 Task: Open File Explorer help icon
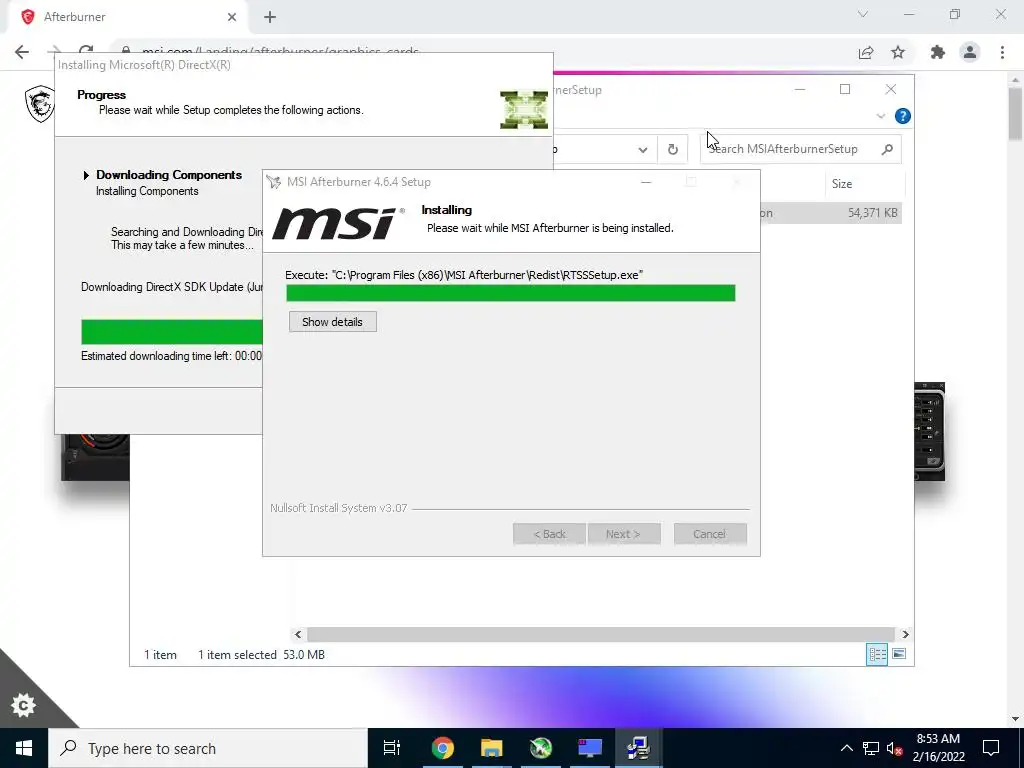click(903, 116)
